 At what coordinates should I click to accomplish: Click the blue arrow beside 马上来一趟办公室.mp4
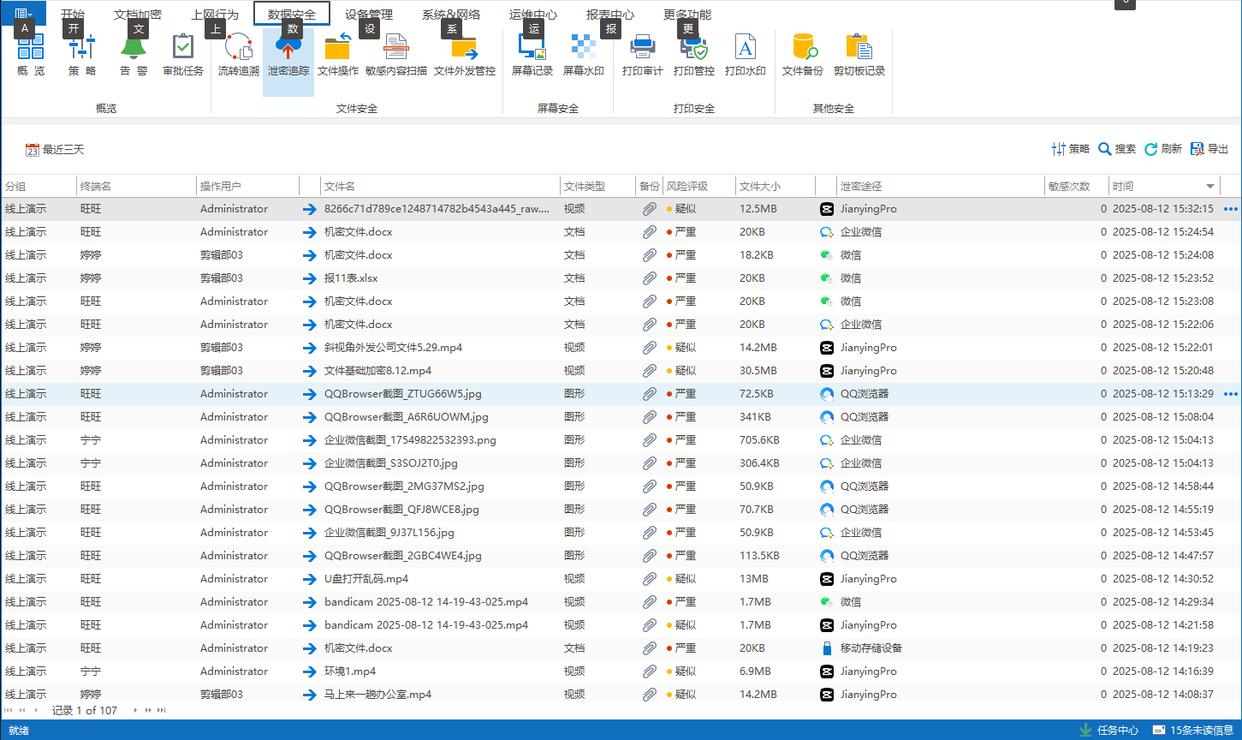309,694
